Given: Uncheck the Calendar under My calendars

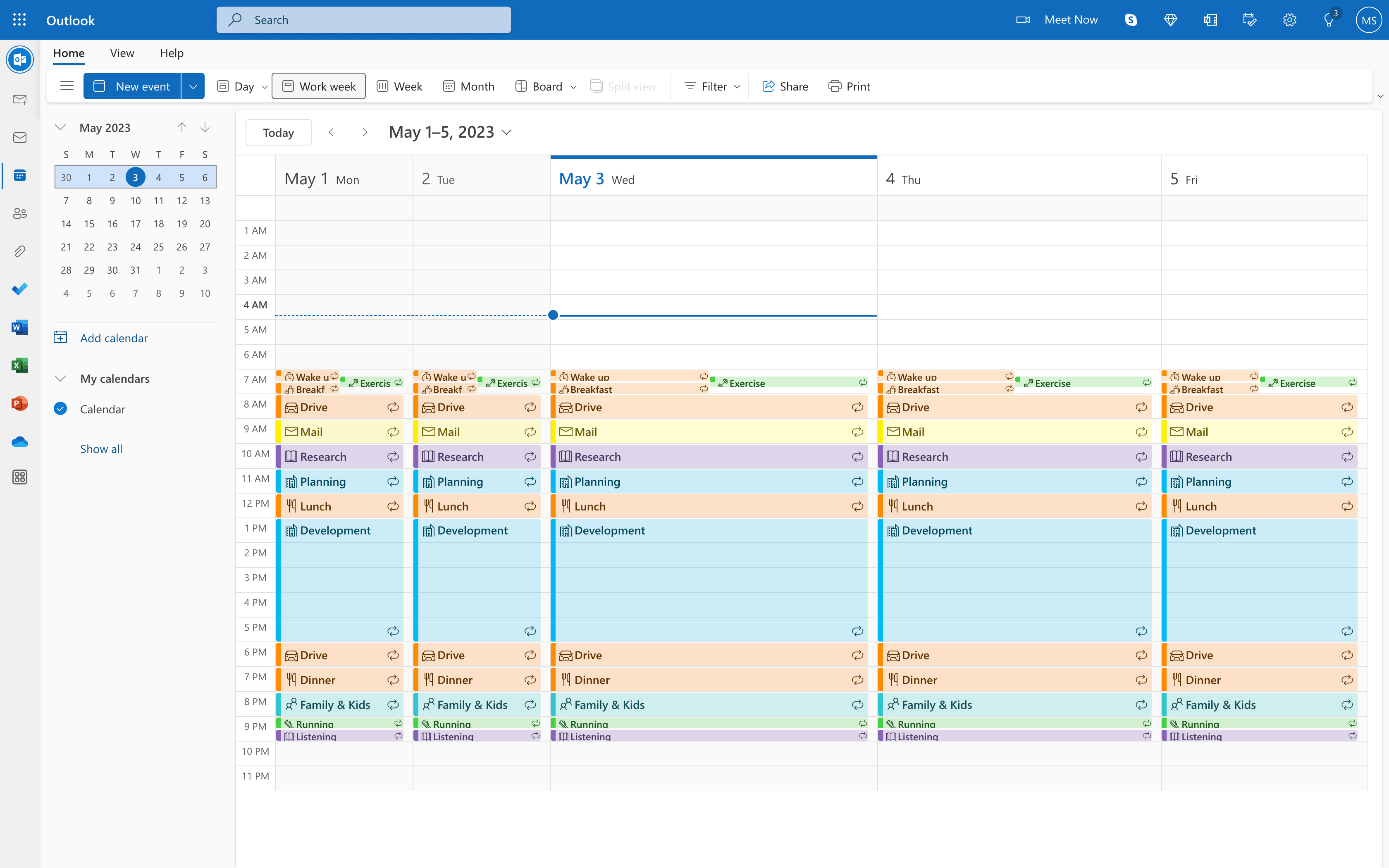Looking at the screenshot, I should coord(61,409).
